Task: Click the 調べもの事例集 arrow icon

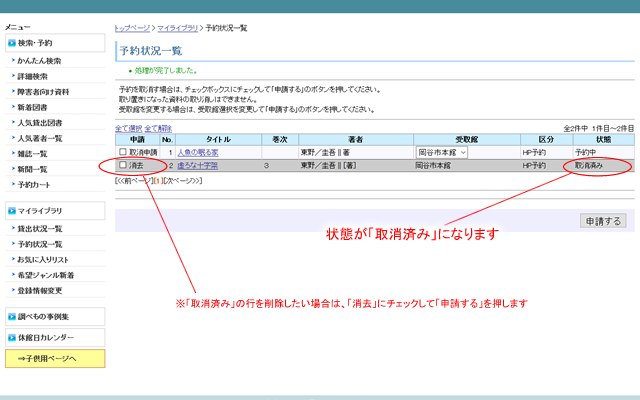Action: pyautogui.click(x=11, y=317)
